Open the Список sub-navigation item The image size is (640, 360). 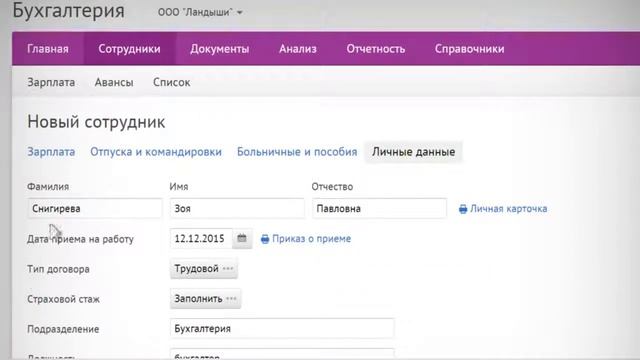pyautogui.click(x=171, y=82)
